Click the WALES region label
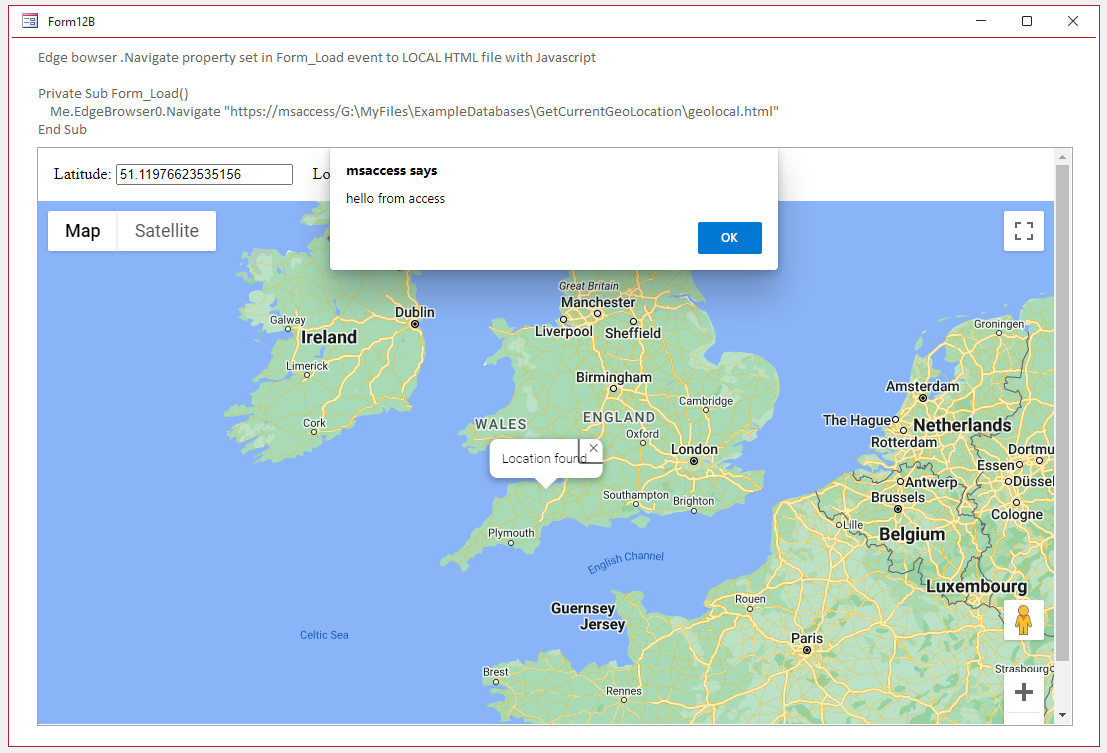 [x=501, y=424]
